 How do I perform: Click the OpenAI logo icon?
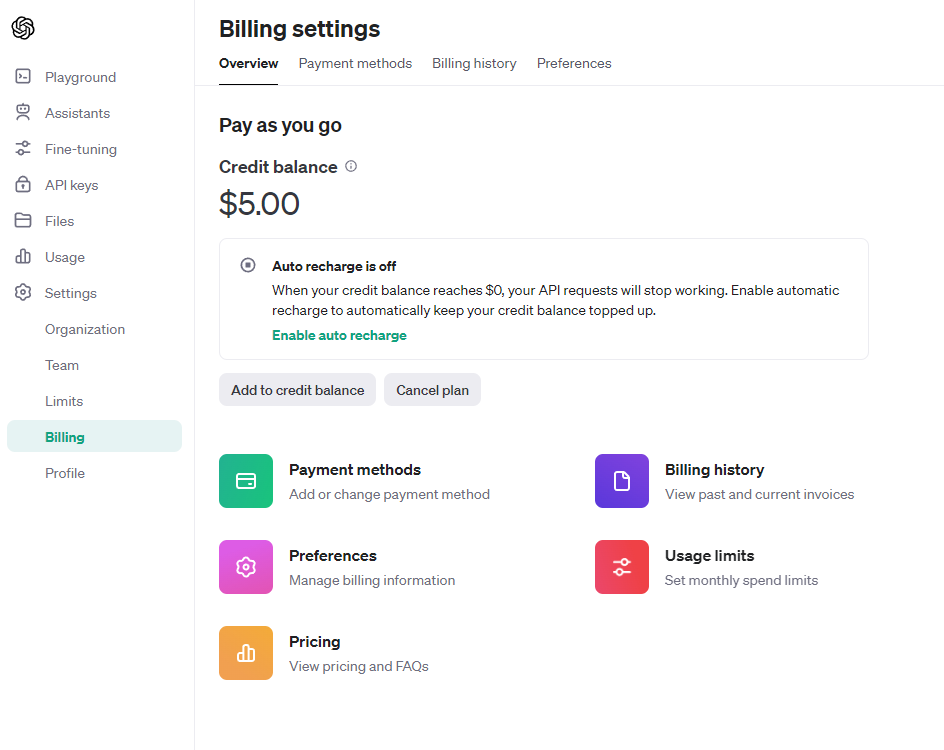point(23,28)
